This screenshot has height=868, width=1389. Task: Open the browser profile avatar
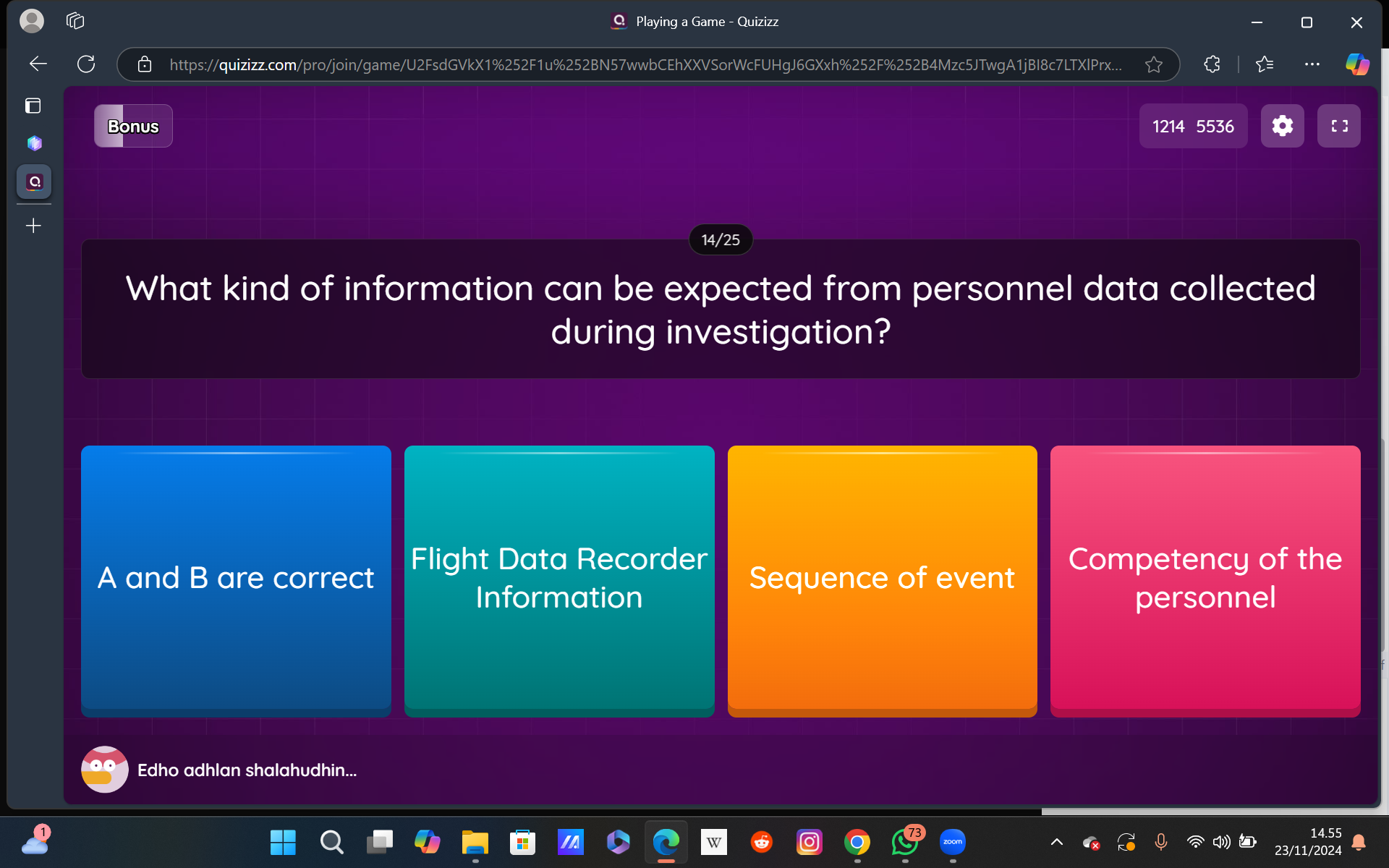[31, 21]
